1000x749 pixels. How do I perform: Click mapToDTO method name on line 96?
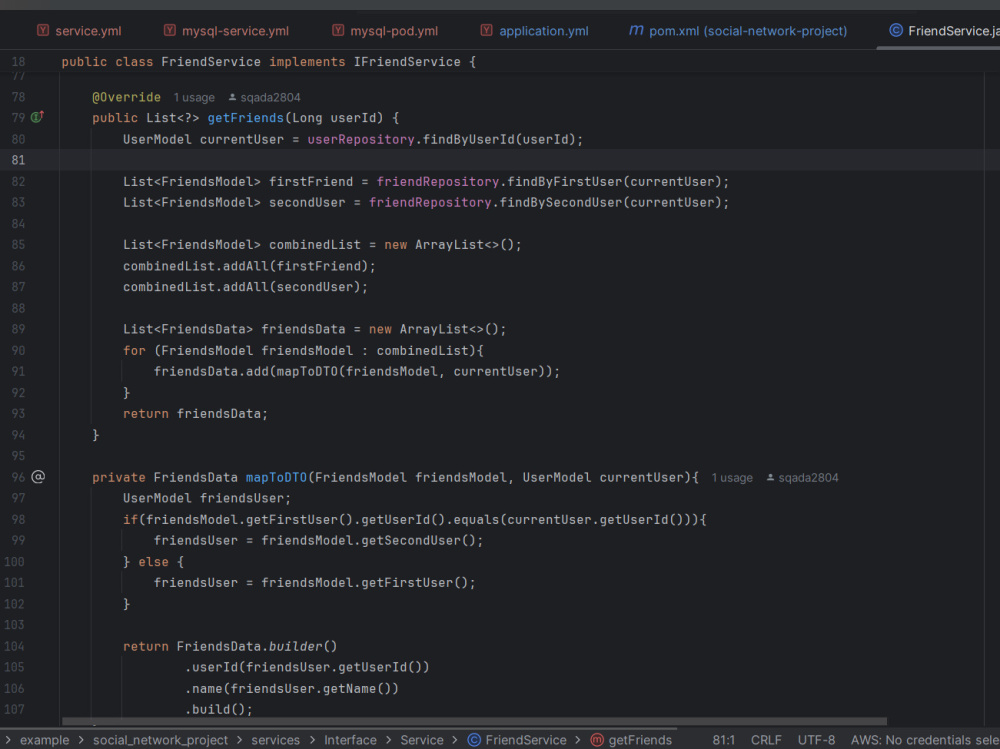276,477
